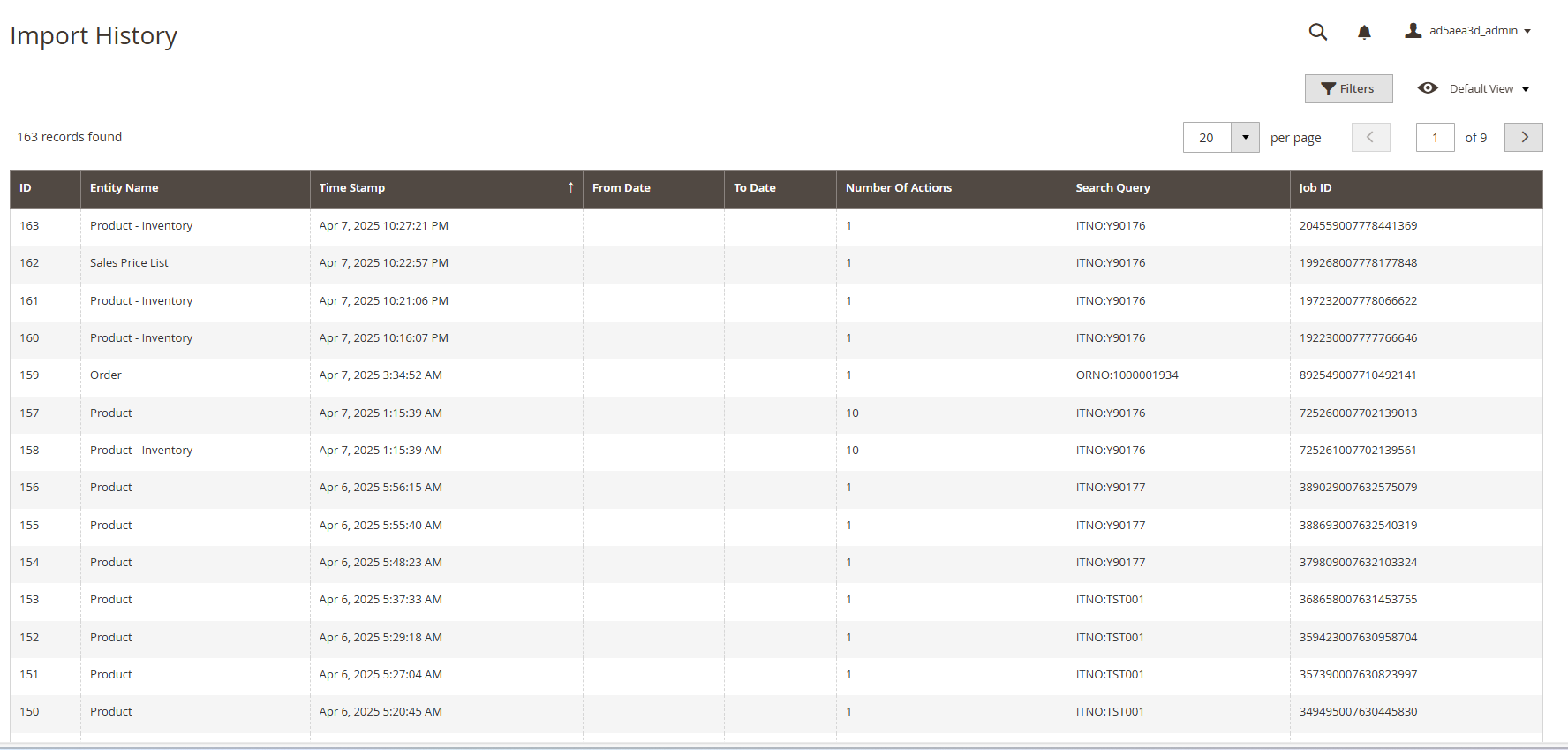Sort by Number Of Actions header
Screen dimensions: 1568x750
tap(898, 188)
